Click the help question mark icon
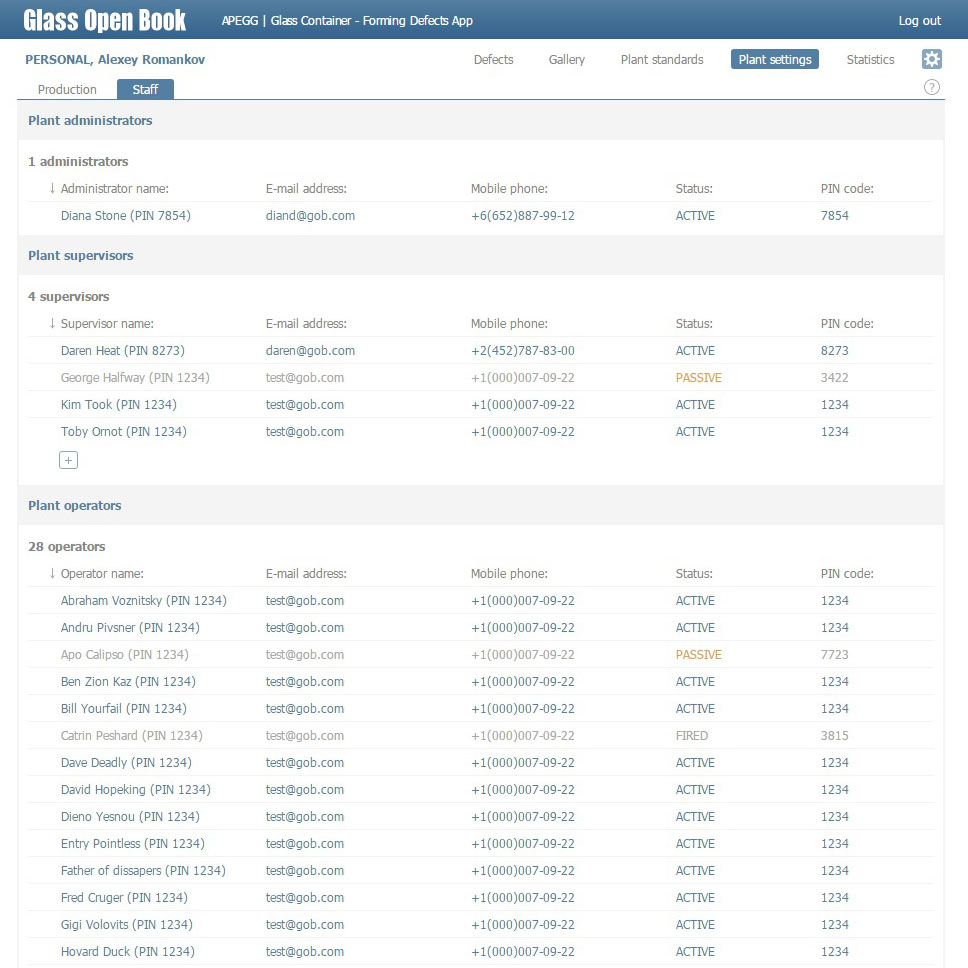Viewport: 968px width, 968px height. 931,88
